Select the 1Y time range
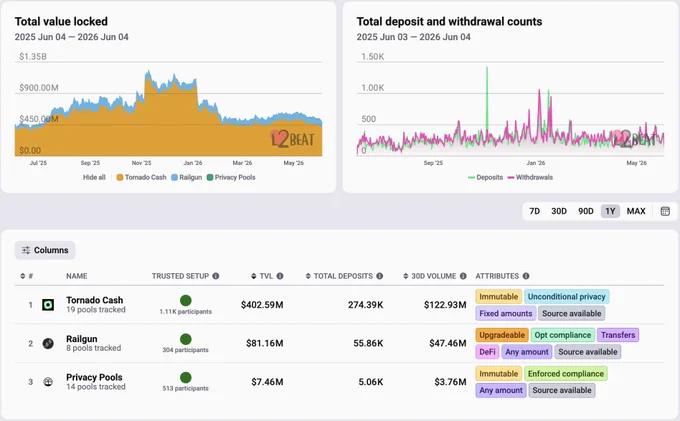Image resolution: width=680 pixels, height=421 pixels. (x=610, y=211)
